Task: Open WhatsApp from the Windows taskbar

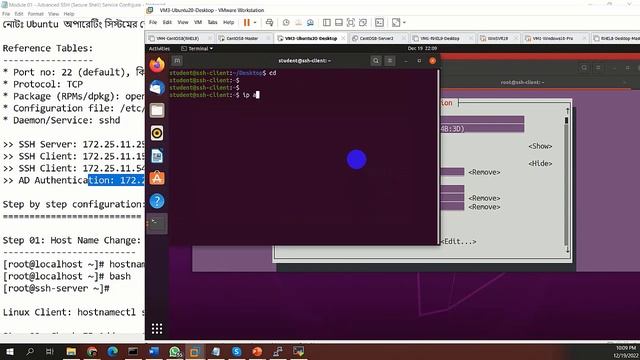Action: [x=175, y=351]
